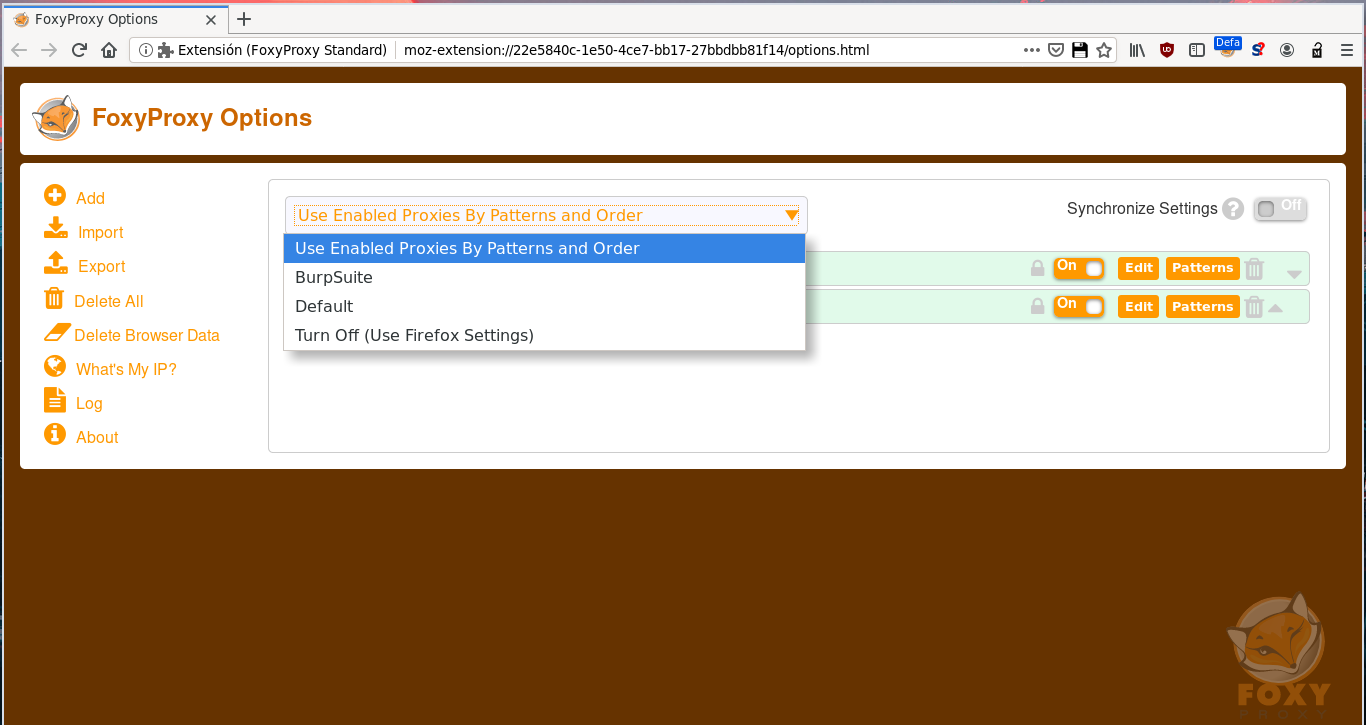Collapse the proxy mode dropdown box
Viewport: 1366px width, 725px height.
pos(546,215)
